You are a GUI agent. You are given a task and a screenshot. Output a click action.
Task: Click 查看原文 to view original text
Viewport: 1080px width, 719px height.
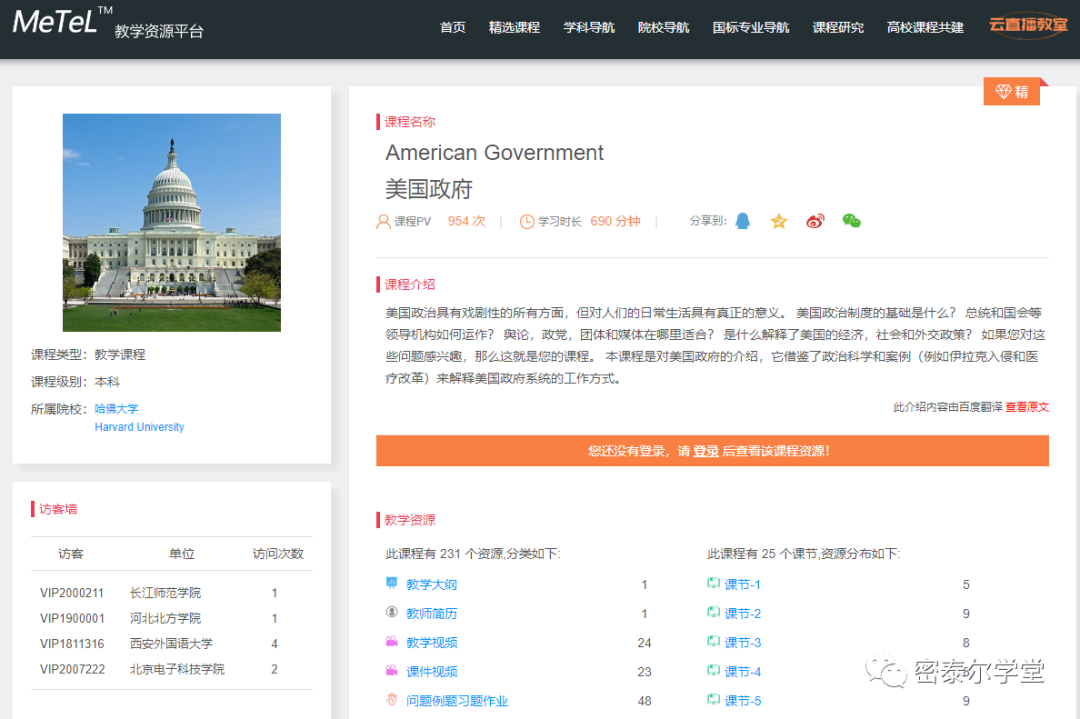click(x=1027, y=407)
